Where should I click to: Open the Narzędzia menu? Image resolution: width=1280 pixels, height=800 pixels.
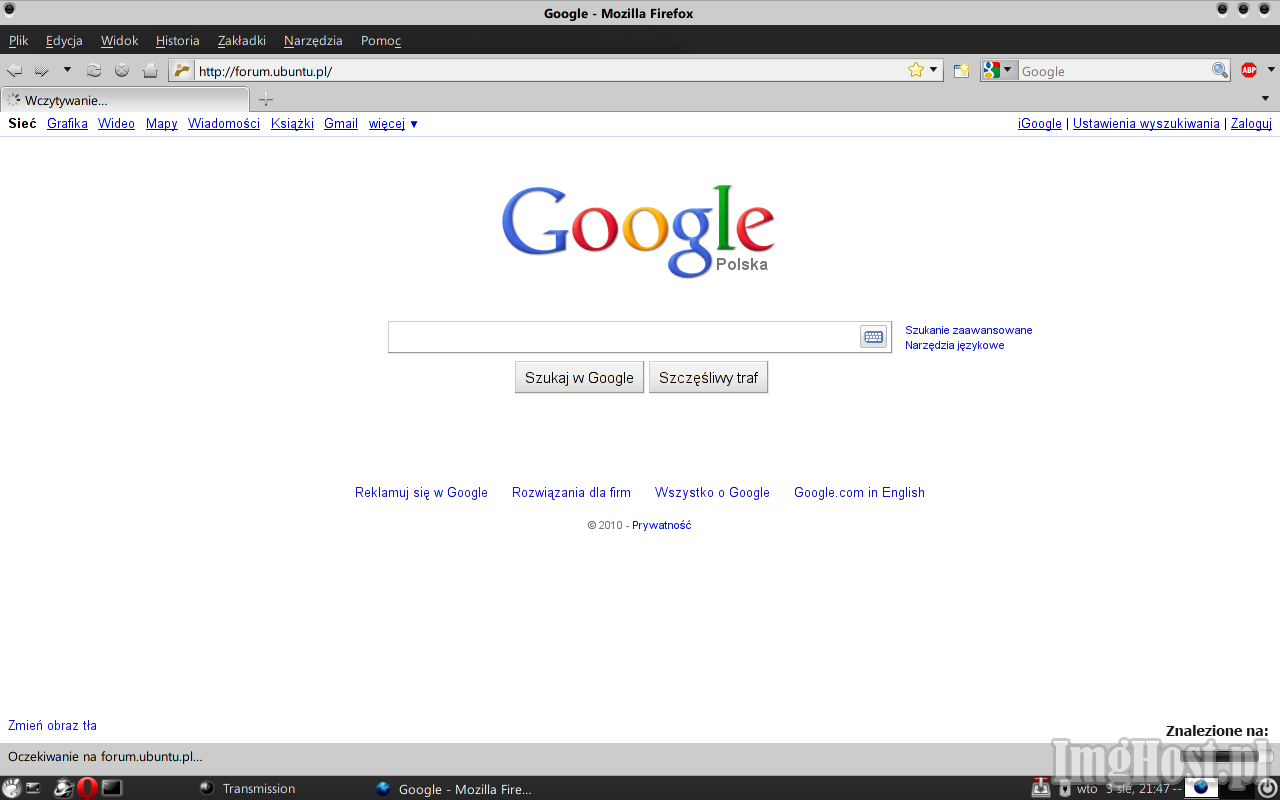click(313, 41)
